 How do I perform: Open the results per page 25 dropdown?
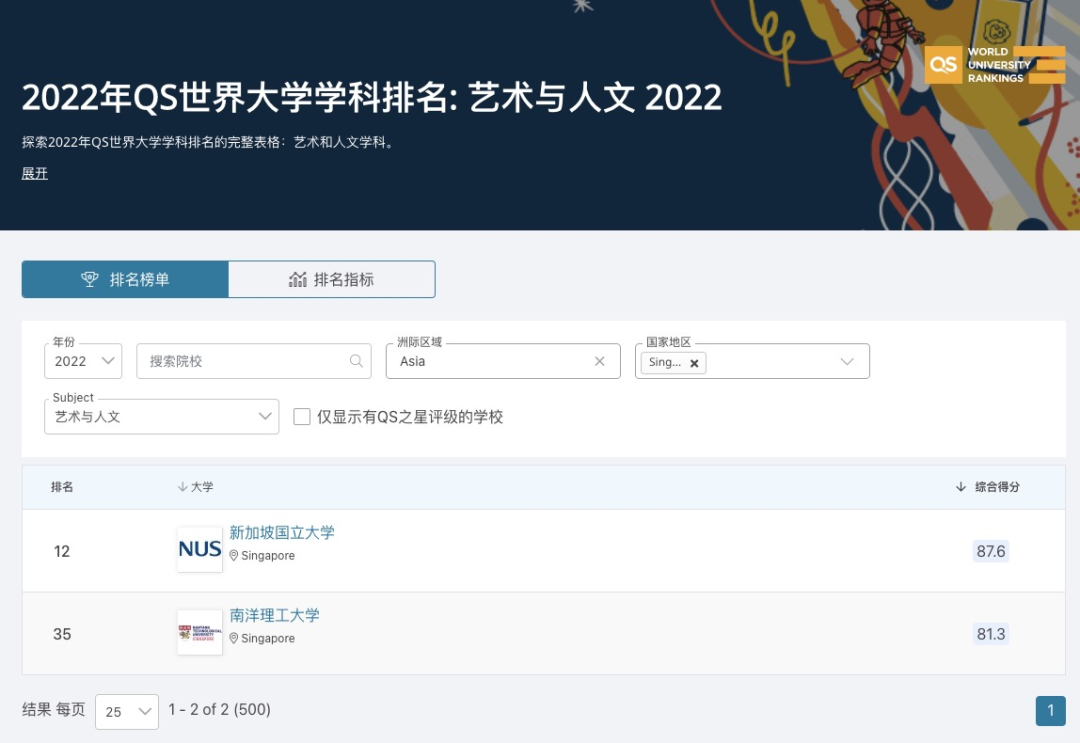click(x=127, y=711)
